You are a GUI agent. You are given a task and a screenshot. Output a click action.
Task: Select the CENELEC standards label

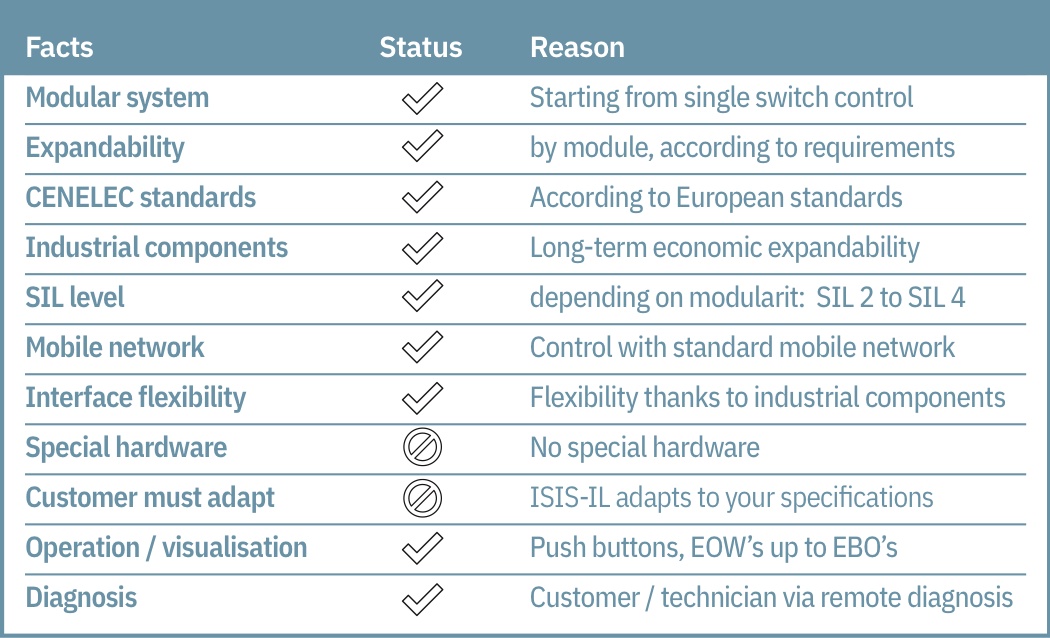point(141,197)
